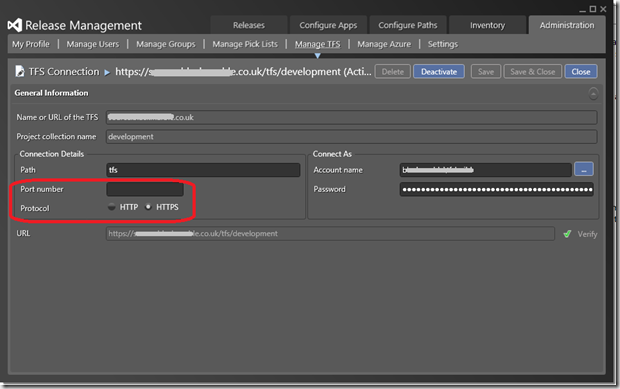
Task: Click the blue Close button
Action: coord(581,72)
